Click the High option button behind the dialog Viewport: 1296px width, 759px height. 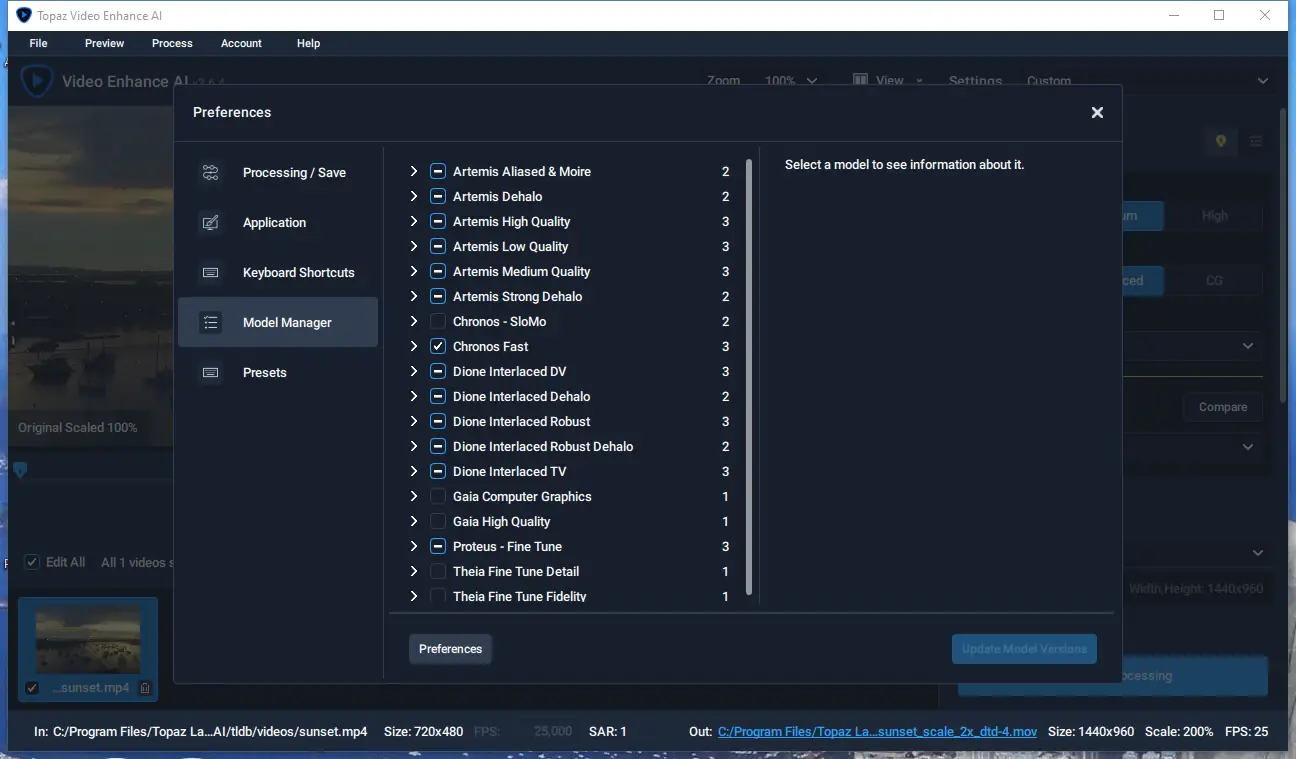(1214, 216)
